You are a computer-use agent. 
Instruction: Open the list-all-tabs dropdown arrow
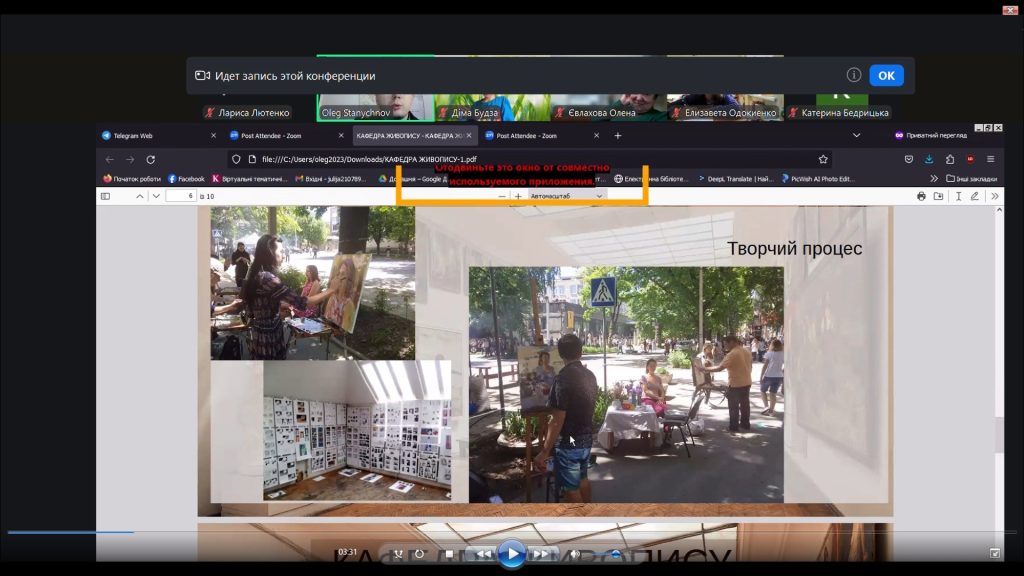pyautogui.click(x=856, y=135)
